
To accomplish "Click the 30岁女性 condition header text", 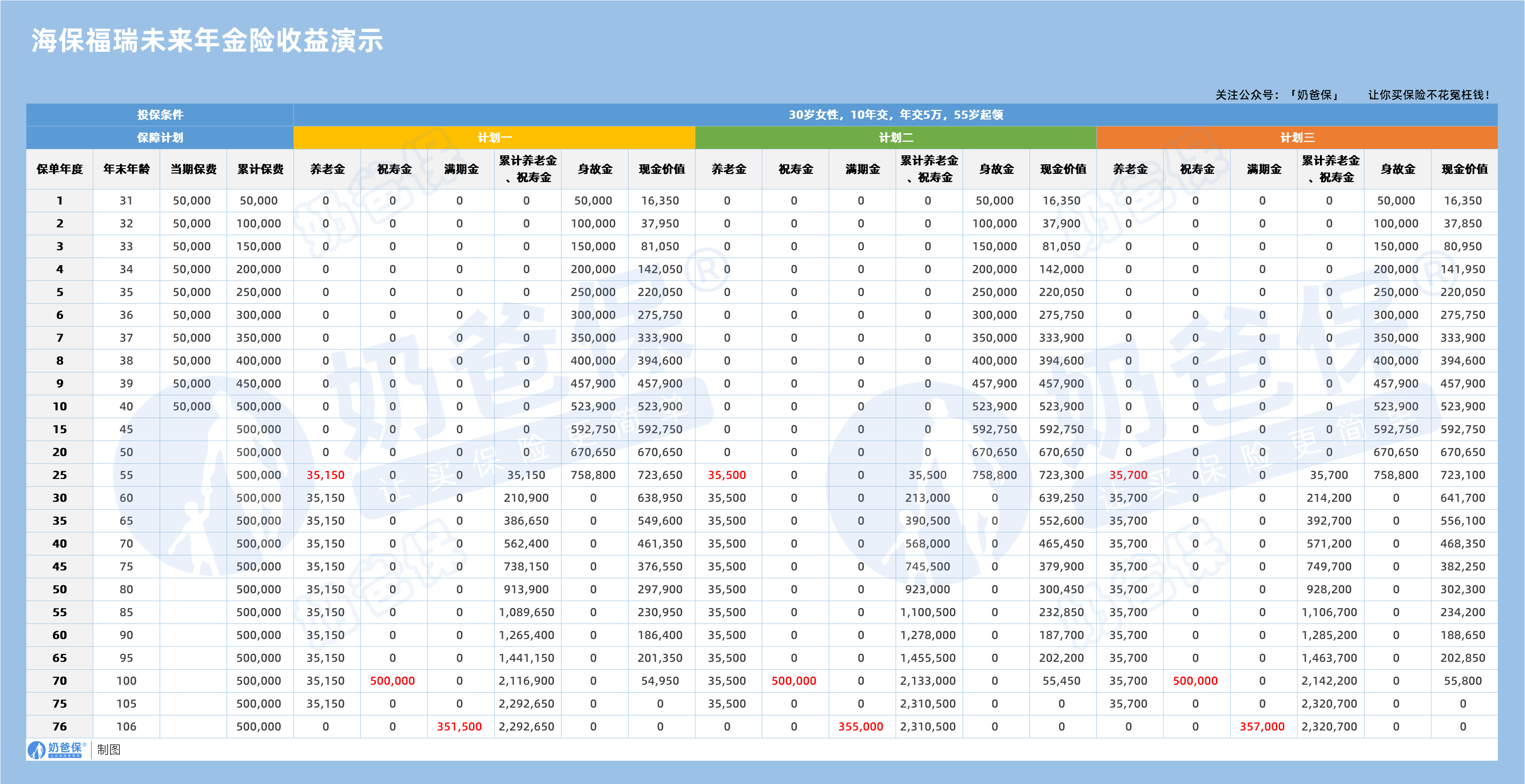I will (x=896, y=115).
